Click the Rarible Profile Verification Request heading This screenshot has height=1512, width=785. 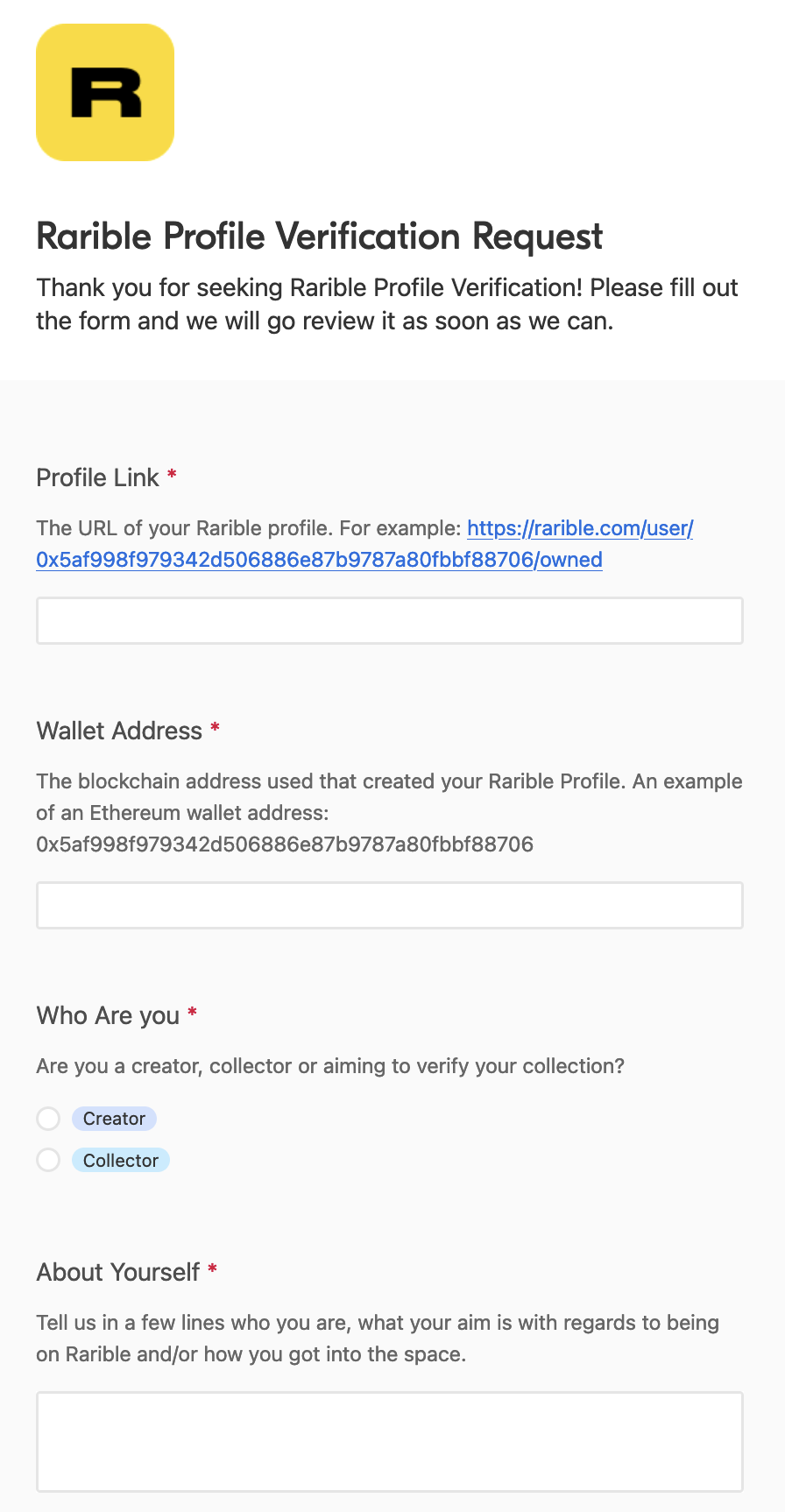[319, 237]
